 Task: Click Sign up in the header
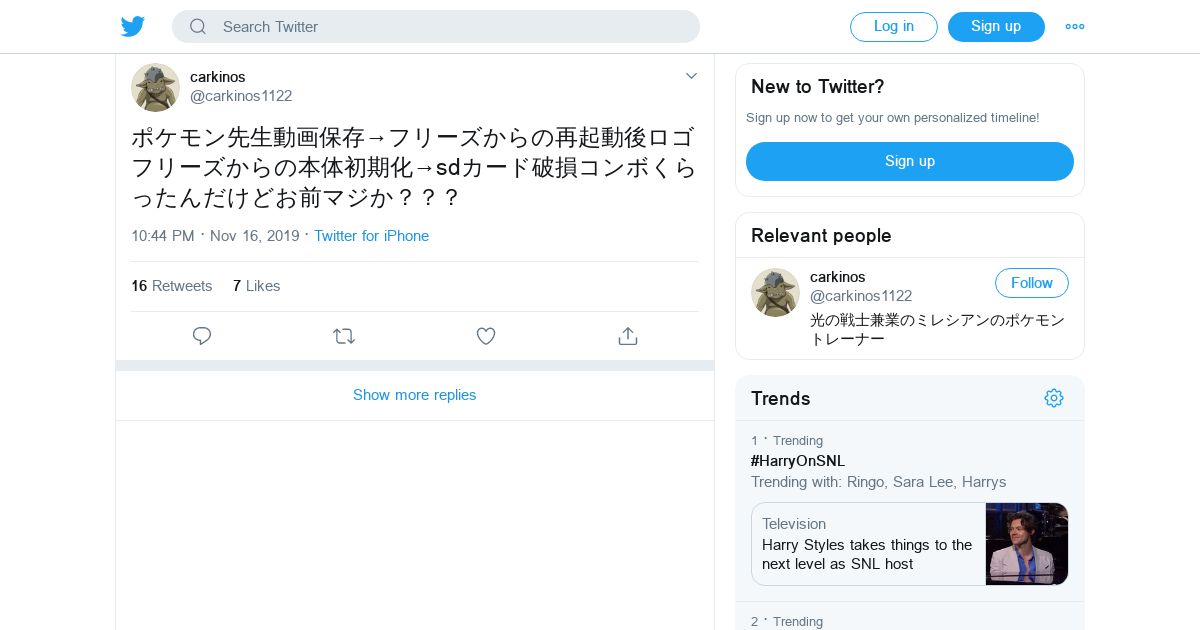pyautogui.click(x=996, y=27)
